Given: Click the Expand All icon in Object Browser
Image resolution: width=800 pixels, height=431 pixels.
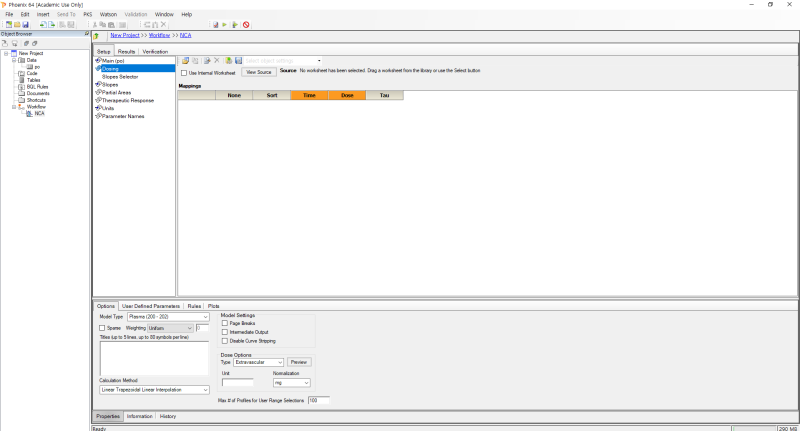Looking at the screenshot, I should 26,43.
